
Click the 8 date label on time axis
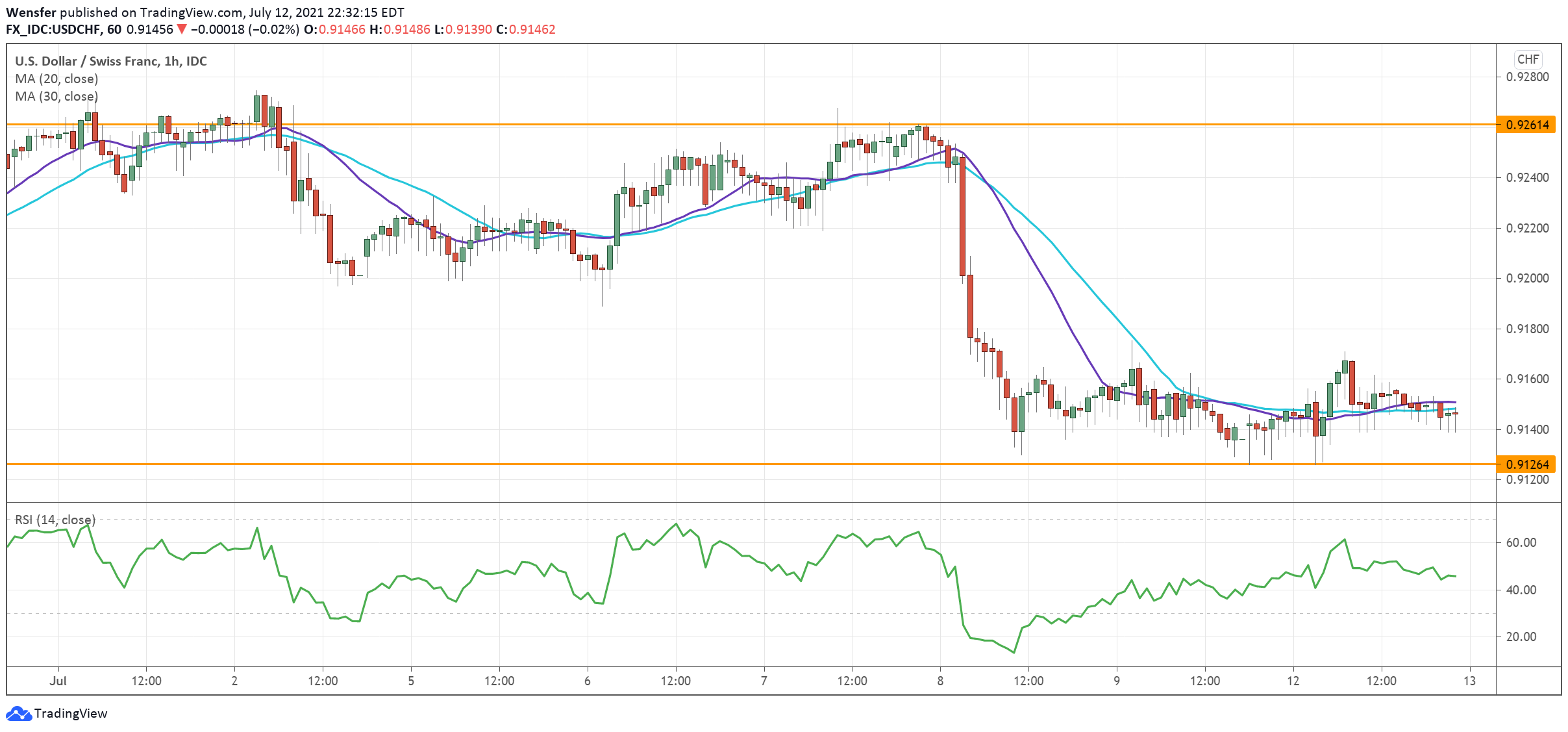click(940, 681)
